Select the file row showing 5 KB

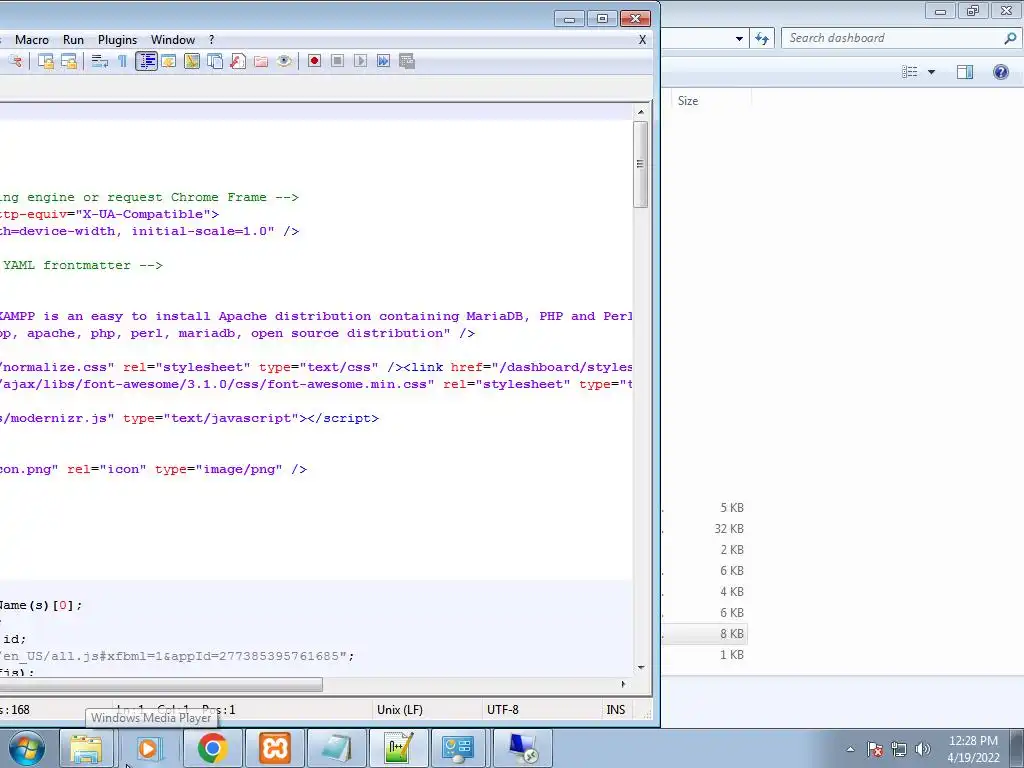point(704,508)
